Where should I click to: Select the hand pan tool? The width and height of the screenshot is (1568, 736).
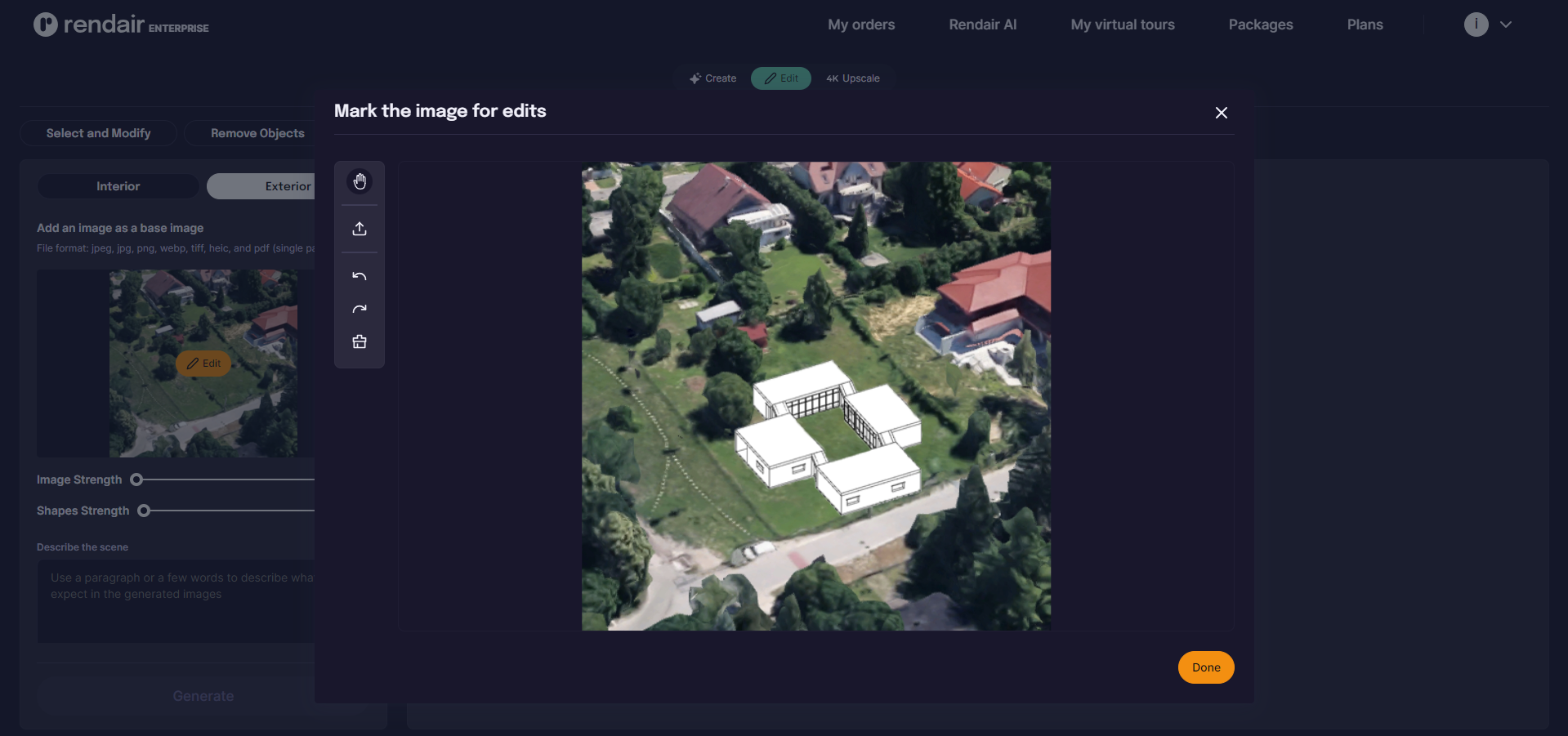point(360,181)
